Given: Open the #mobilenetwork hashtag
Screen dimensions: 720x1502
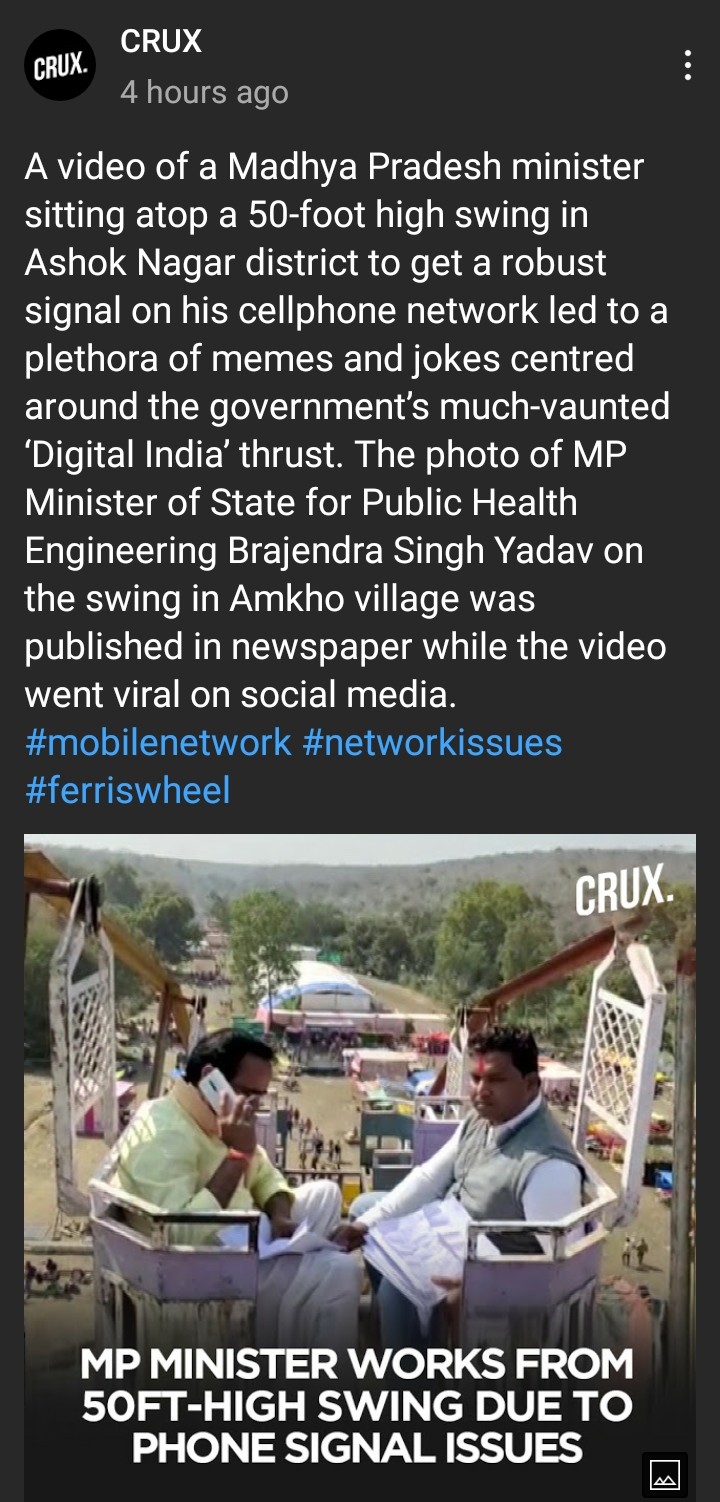Looking at the screenshot, I should 158,742.
